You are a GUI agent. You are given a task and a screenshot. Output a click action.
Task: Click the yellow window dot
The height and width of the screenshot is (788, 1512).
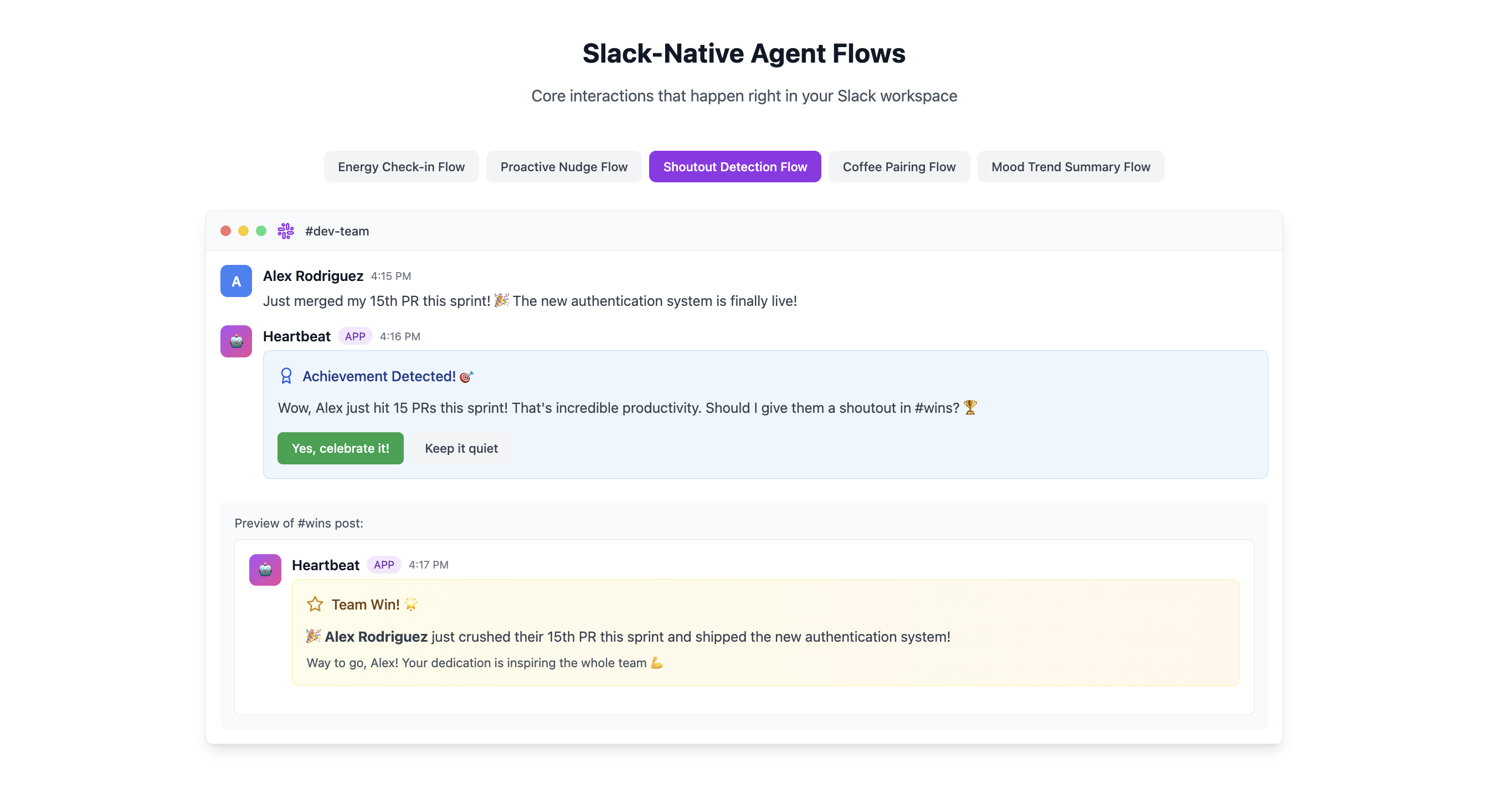(243, 231)
